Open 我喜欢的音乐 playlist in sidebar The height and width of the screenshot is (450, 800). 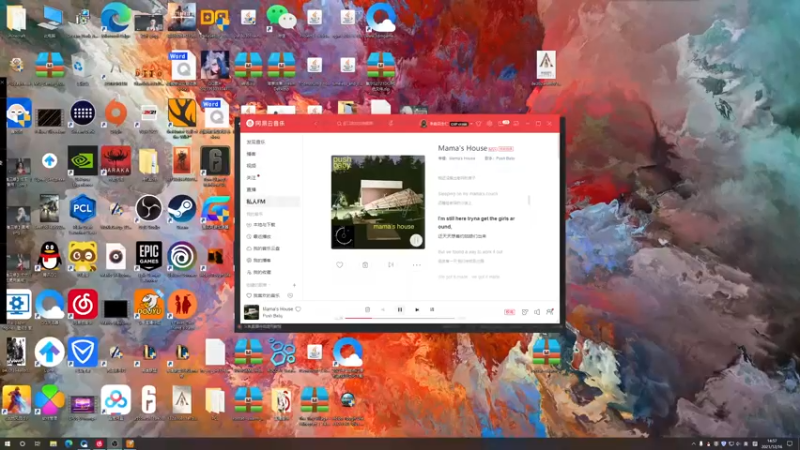263,295
